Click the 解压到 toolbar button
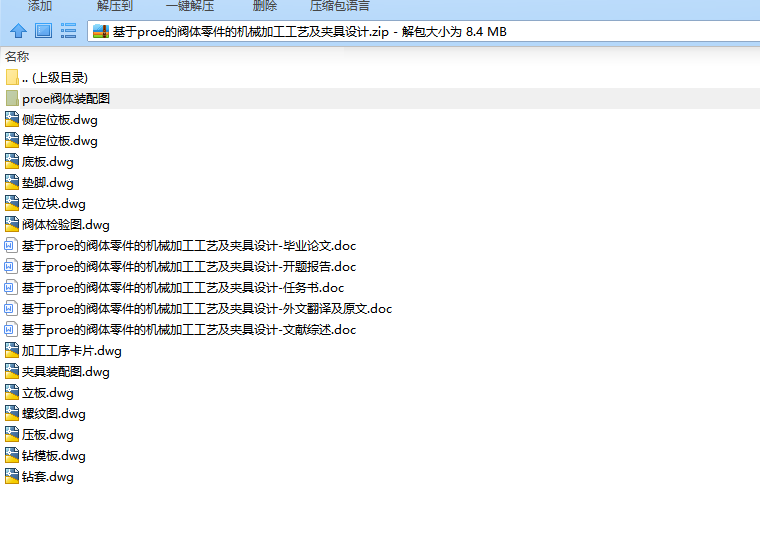The image size is (760, 556). 115,6
